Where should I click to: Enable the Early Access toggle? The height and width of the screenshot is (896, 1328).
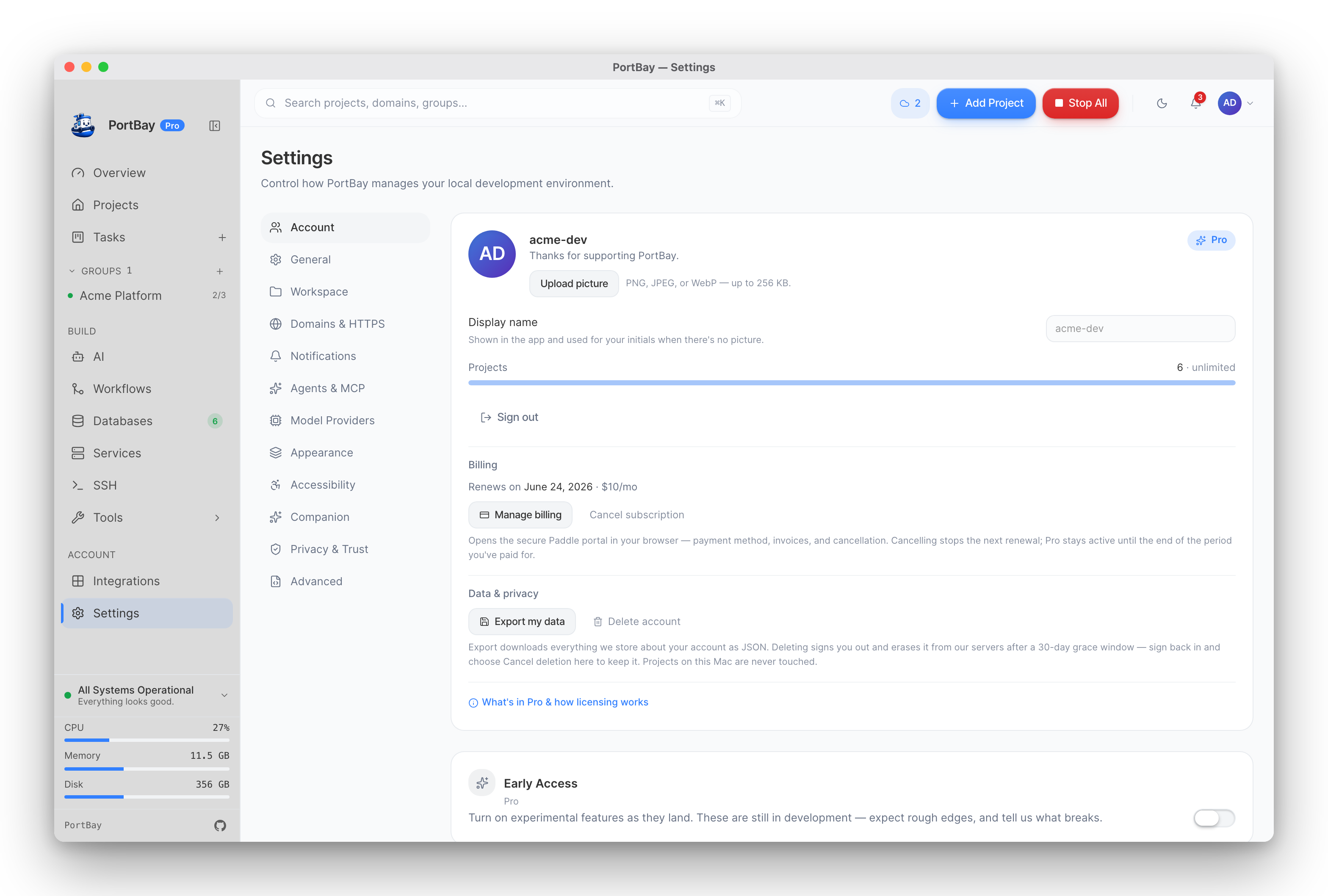coord(1214,818)
